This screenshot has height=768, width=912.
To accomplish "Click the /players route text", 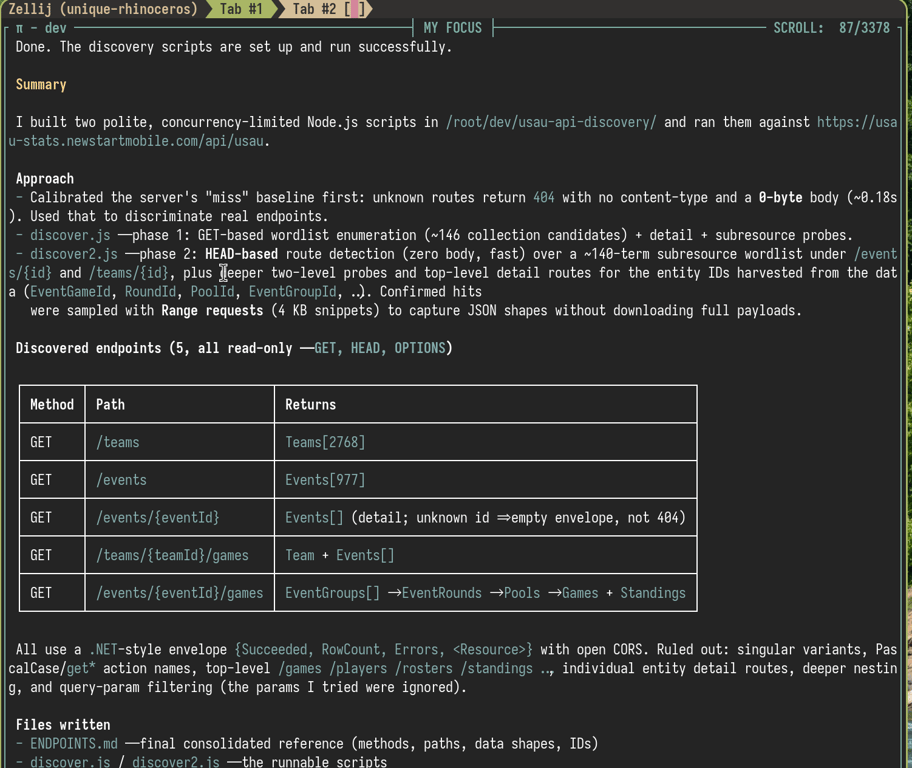I will pyautogui.click(x=358, y=669).
